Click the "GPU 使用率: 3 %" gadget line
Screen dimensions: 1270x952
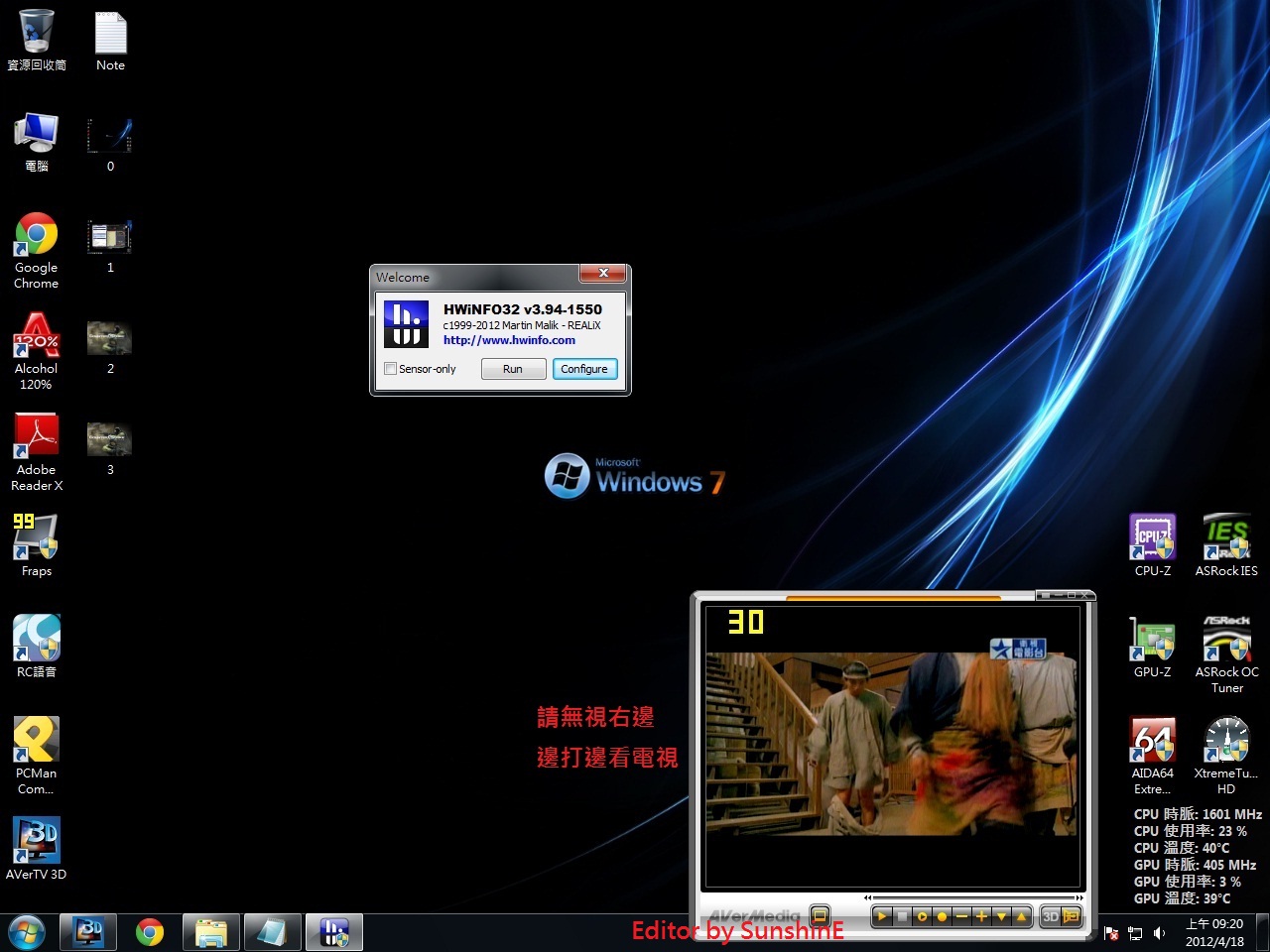(x=1188, y=882)
